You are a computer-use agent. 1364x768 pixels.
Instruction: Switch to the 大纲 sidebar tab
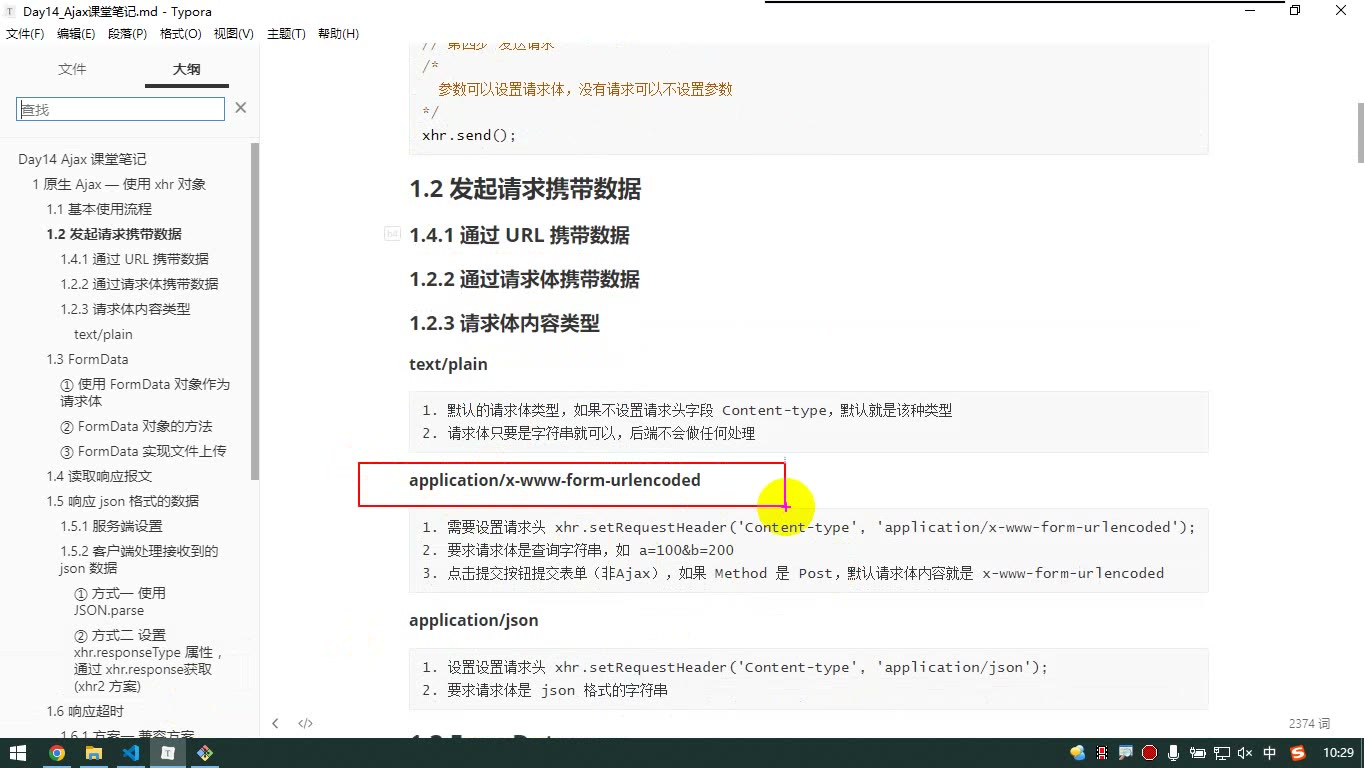click(187, 69)
